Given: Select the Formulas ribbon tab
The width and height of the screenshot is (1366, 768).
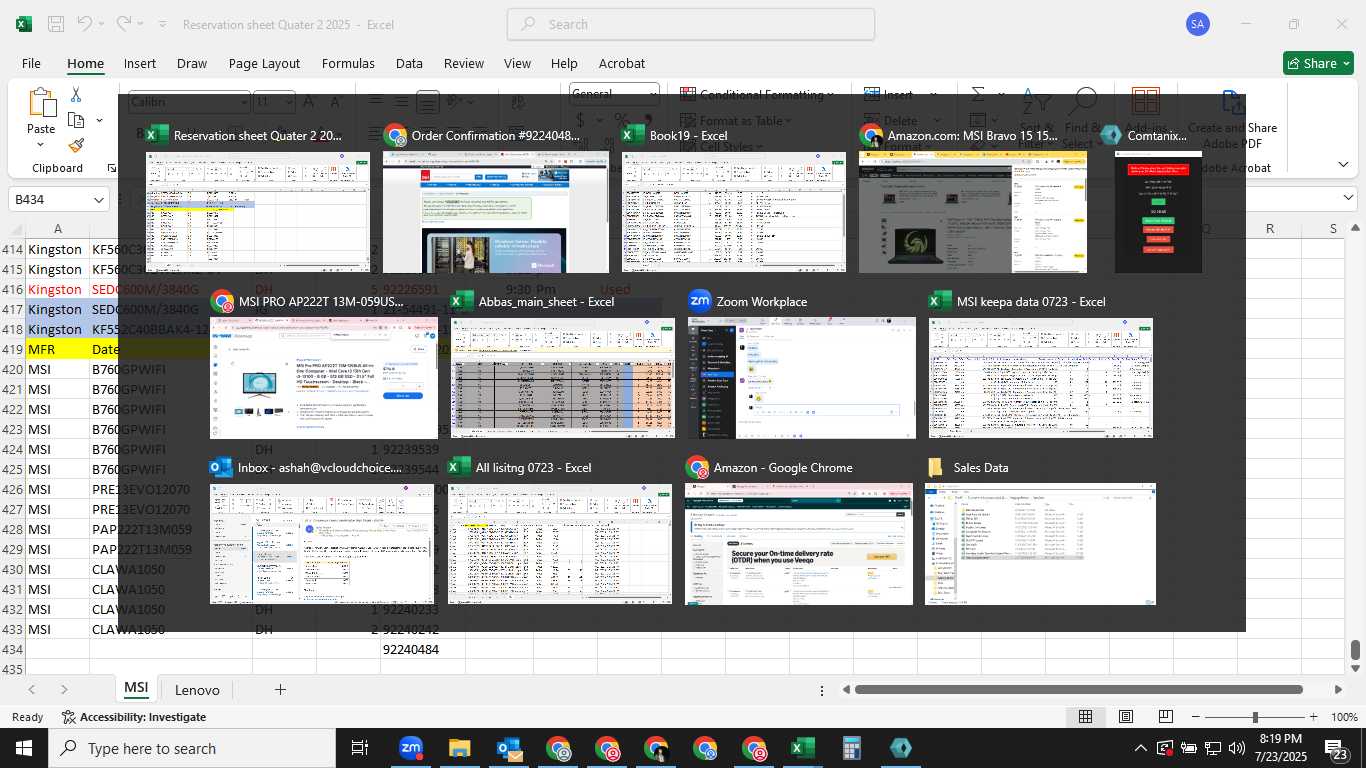Looking at the screenshot, I should [348, 63].
